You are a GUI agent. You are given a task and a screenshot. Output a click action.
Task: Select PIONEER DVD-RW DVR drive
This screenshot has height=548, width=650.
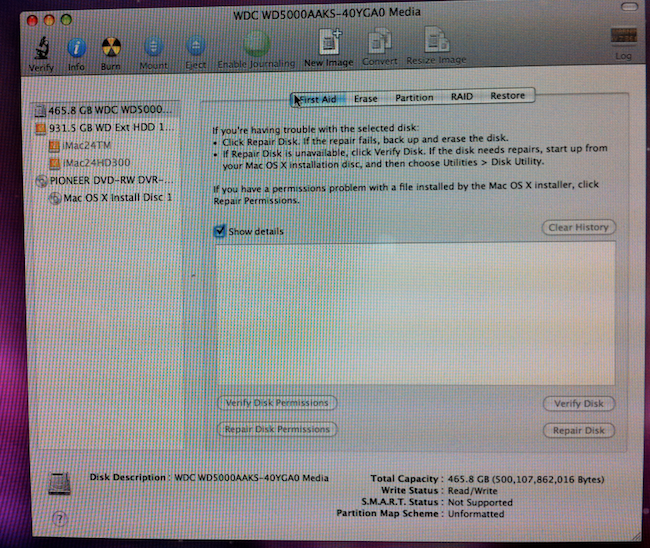pyautogui.click(x=106, y=180)
